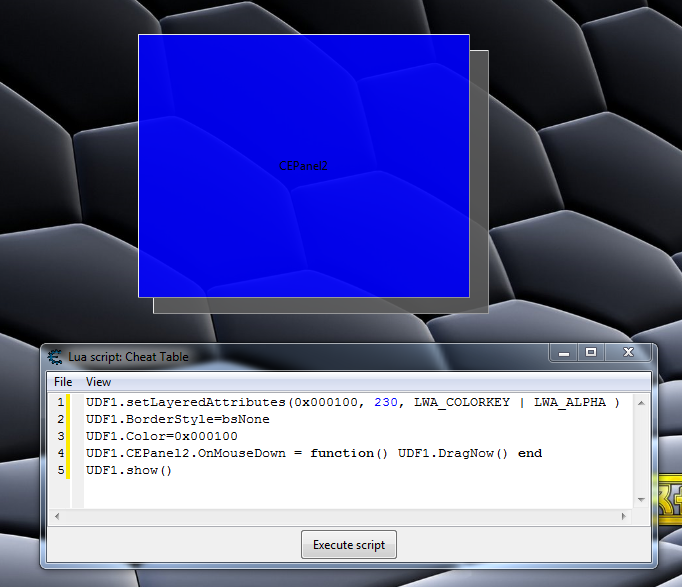Click the UDF1.Color=0x000100 line
Image resolution: width=682 pixels, height=587 pixels.
coord(162,436)
